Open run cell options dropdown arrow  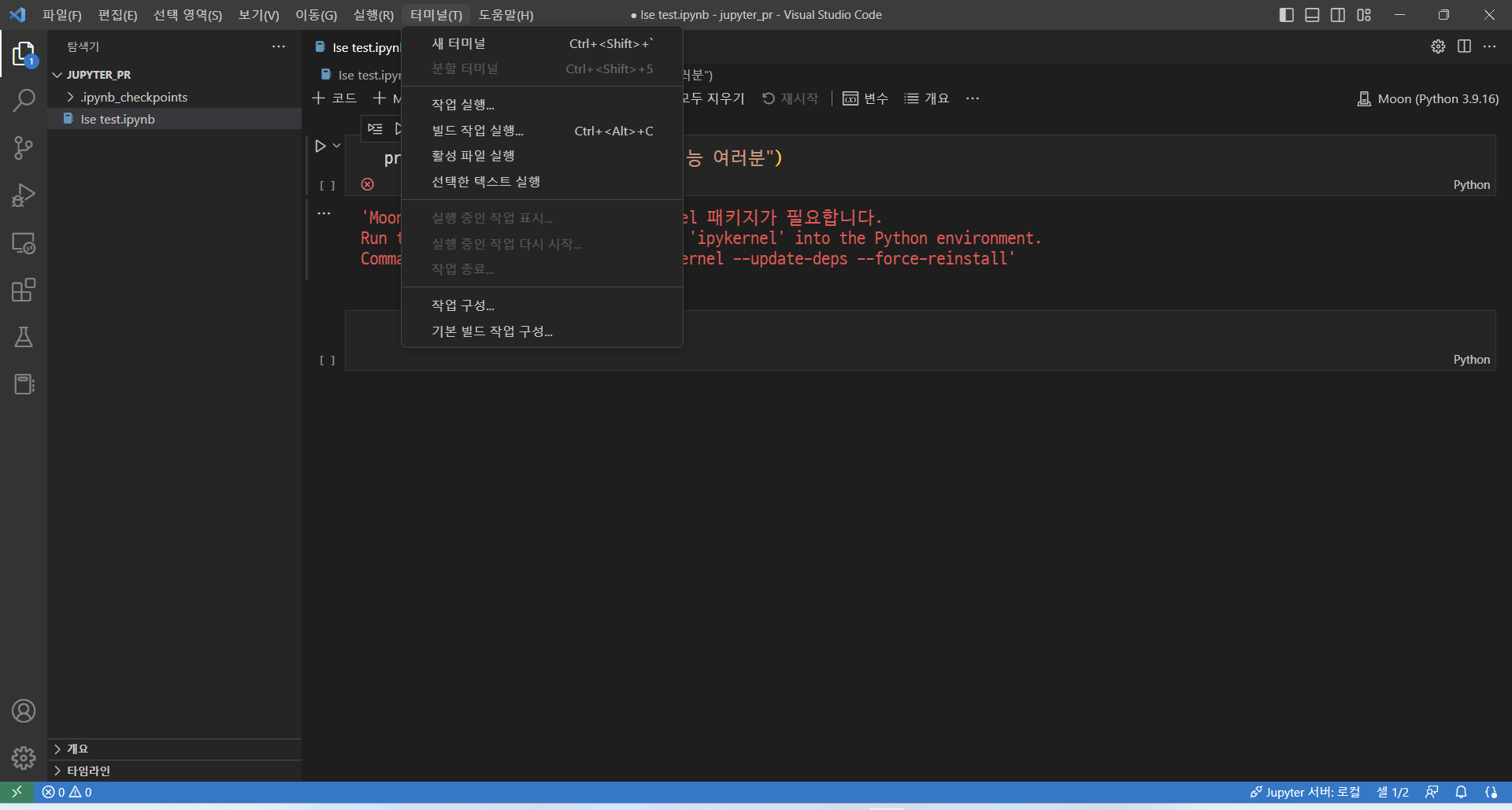pos(337,146)
